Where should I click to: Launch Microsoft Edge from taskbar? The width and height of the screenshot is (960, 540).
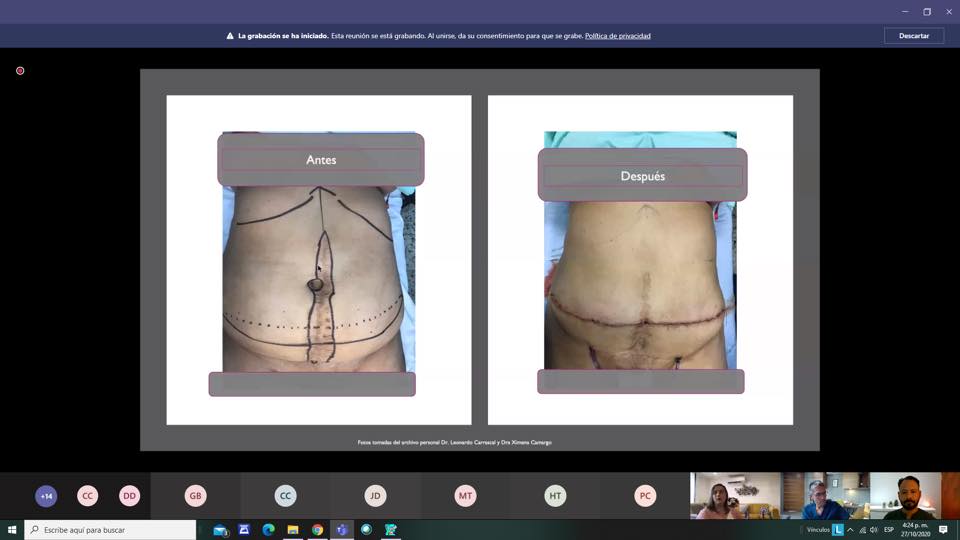pos(268,530)
